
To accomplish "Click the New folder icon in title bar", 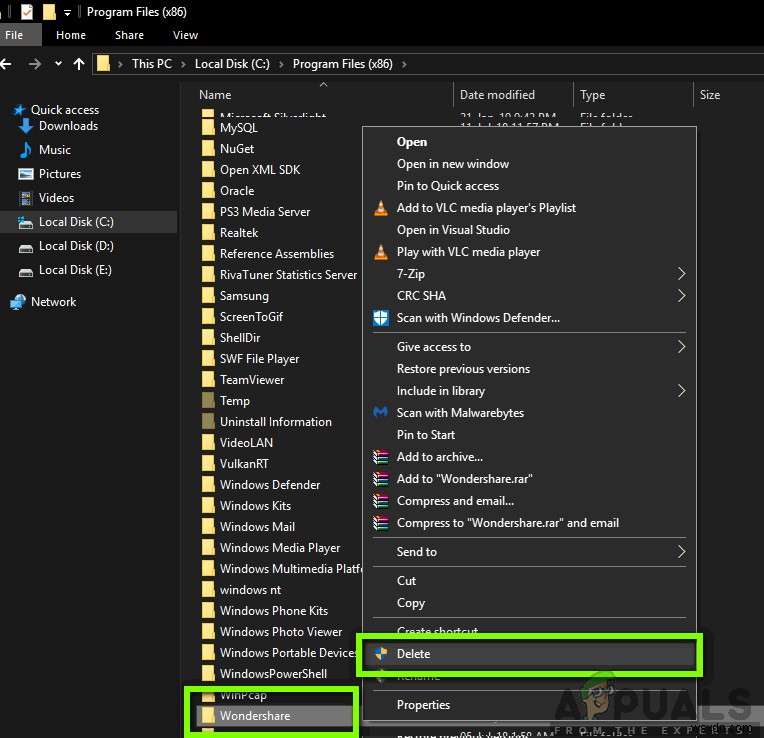I will click(x=49, y=12).
